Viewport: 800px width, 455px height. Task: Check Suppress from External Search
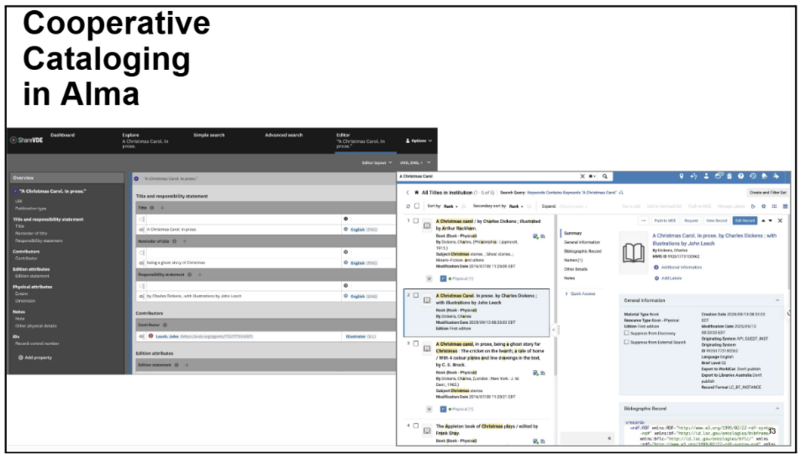[626, 342]
